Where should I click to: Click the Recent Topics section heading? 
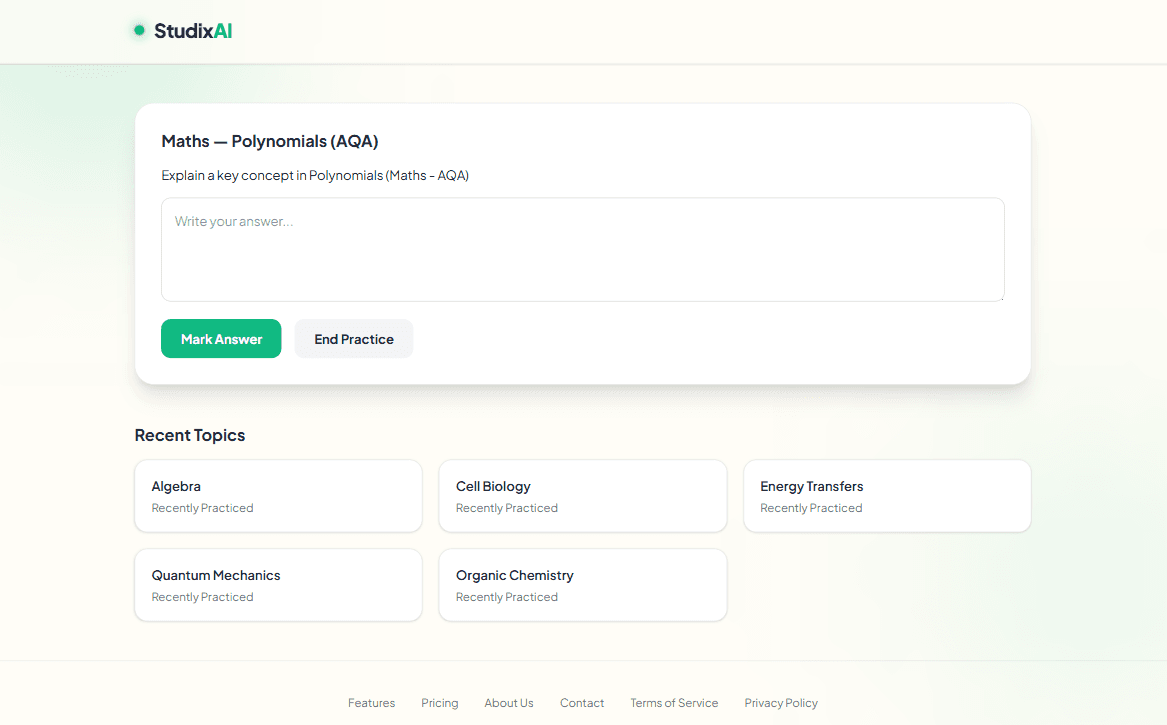[190, 435]
